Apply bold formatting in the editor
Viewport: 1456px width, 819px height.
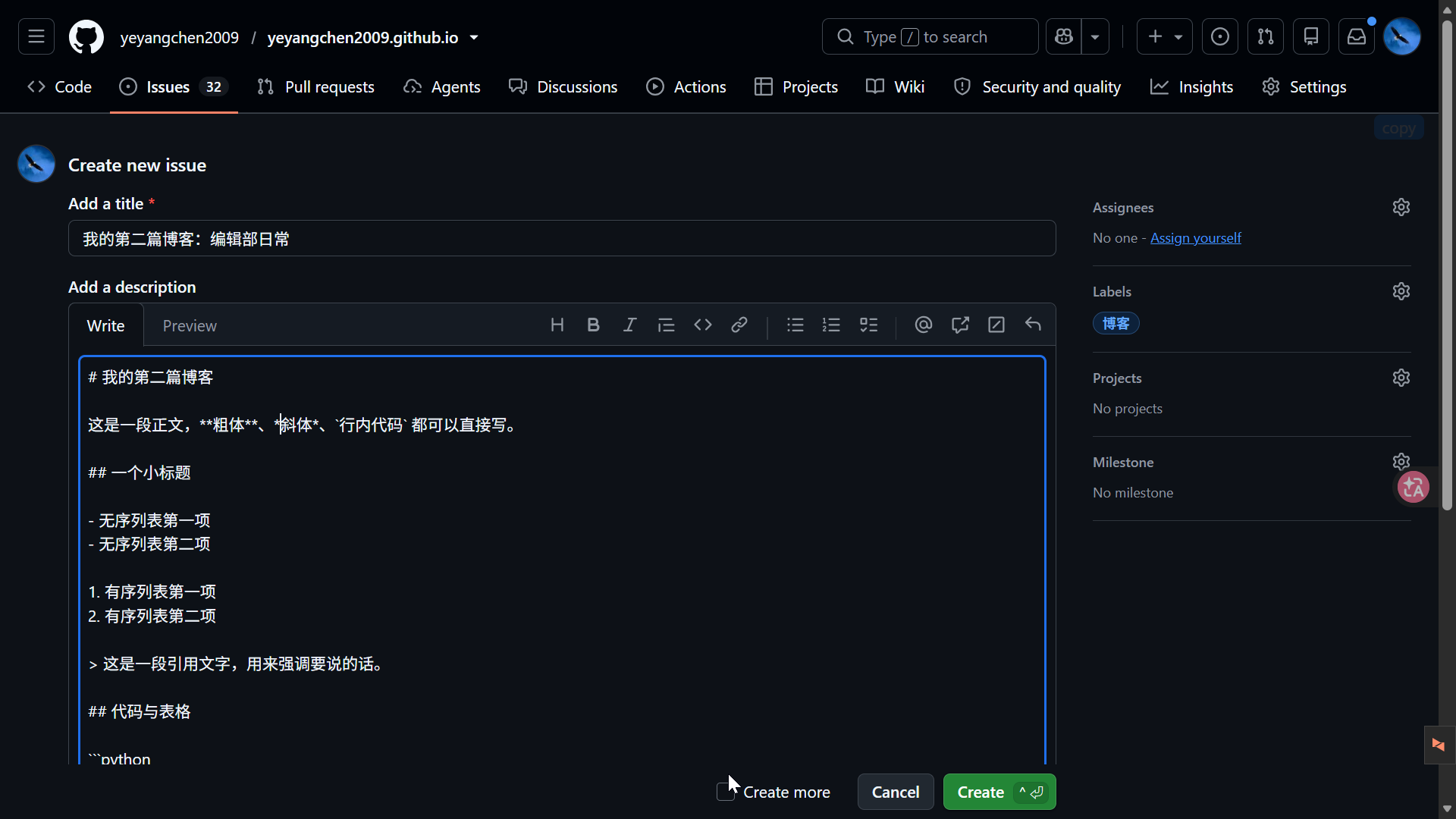pyautogui.click(x=594, y=325)
